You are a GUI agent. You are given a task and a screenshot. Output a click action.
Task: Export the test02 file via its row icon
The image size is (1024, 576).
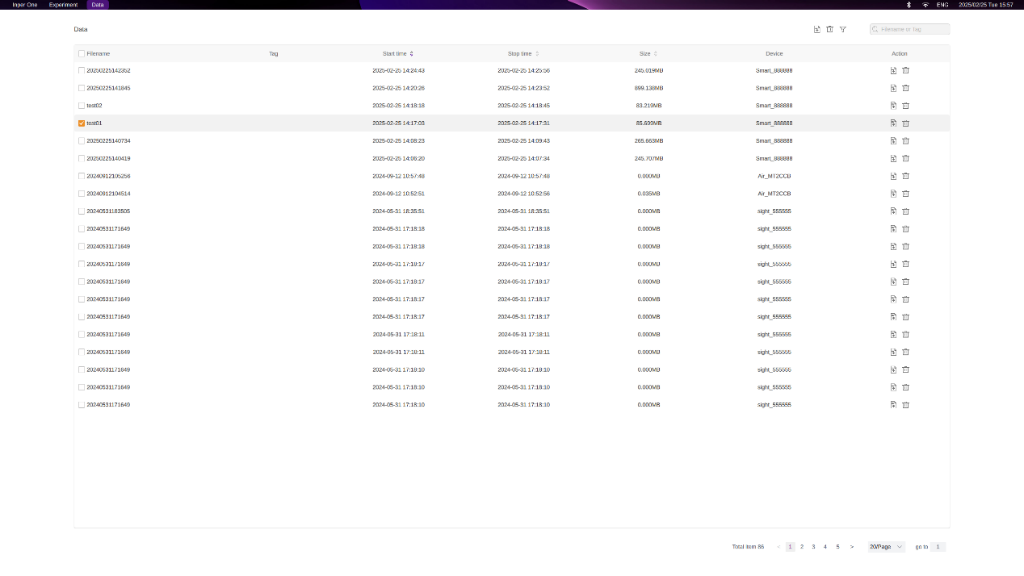click(x=893, y=105)
